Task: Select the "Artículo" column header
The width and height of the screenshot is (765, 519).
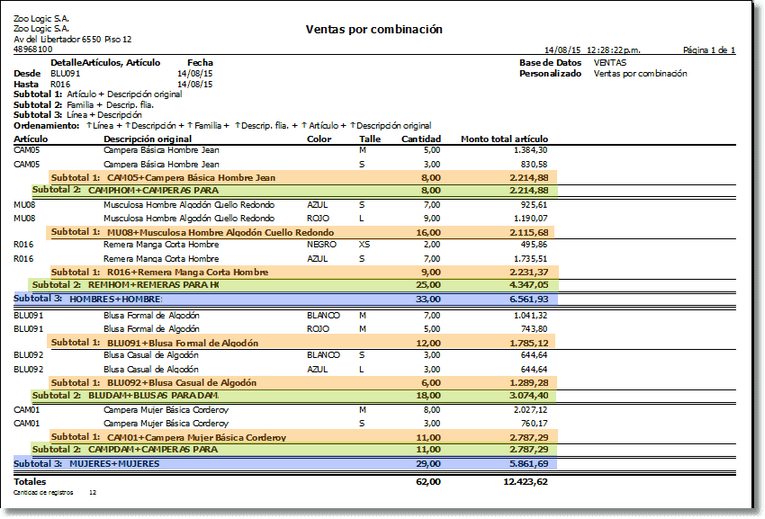Action: (x=32, y=138)
